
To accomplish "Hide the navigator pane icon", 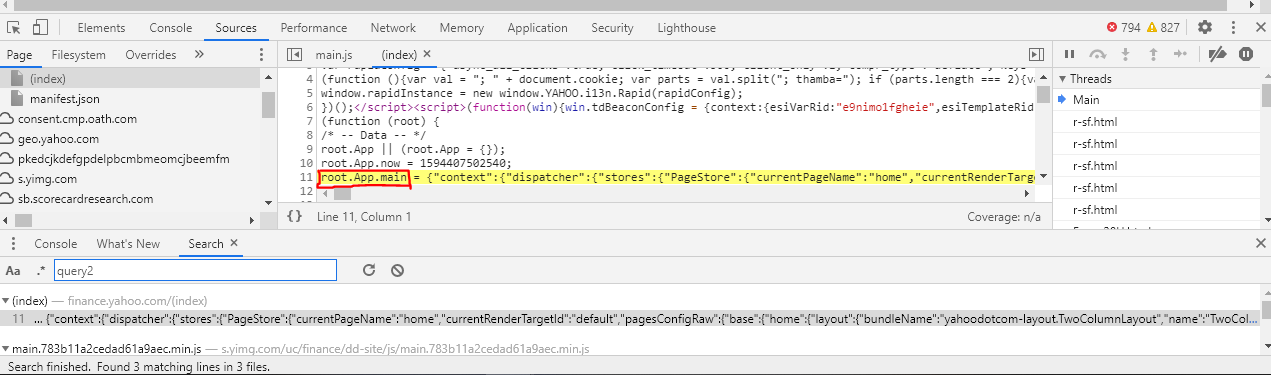I will coord(294,55).
